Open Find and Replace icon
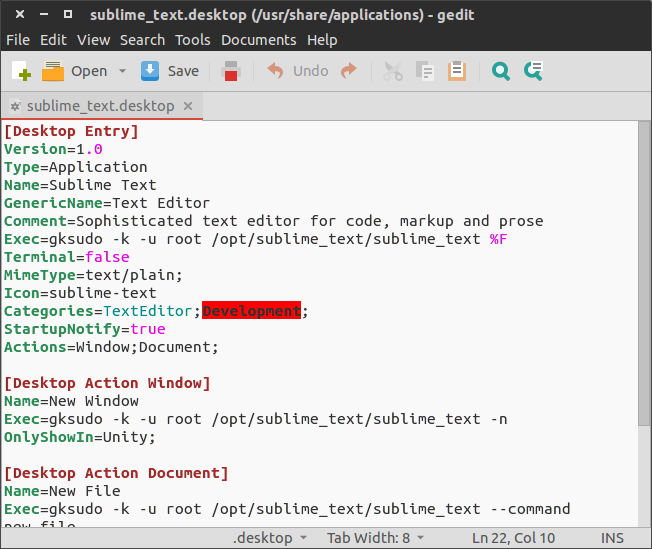This screenshot has width=652, height=549. (x=533, y=71)
